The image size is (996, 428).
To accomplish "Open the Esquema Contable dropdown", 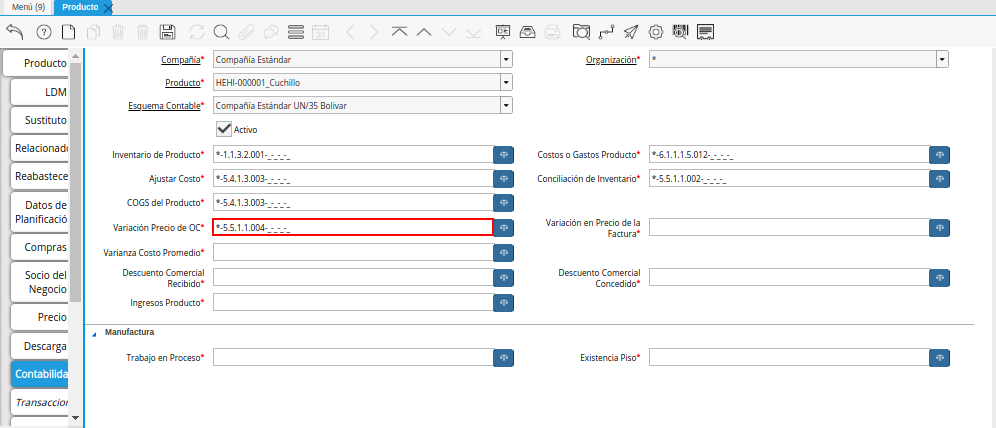I will (x=506, y=105).
